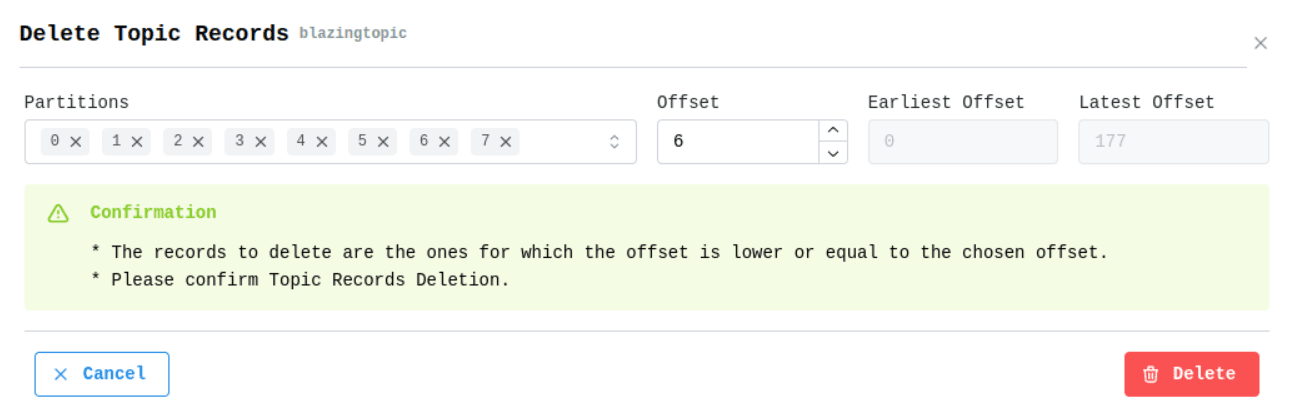Remove partition 7 tag
This screenshot has height=416, width=1293.
click(x=506, y=142)
